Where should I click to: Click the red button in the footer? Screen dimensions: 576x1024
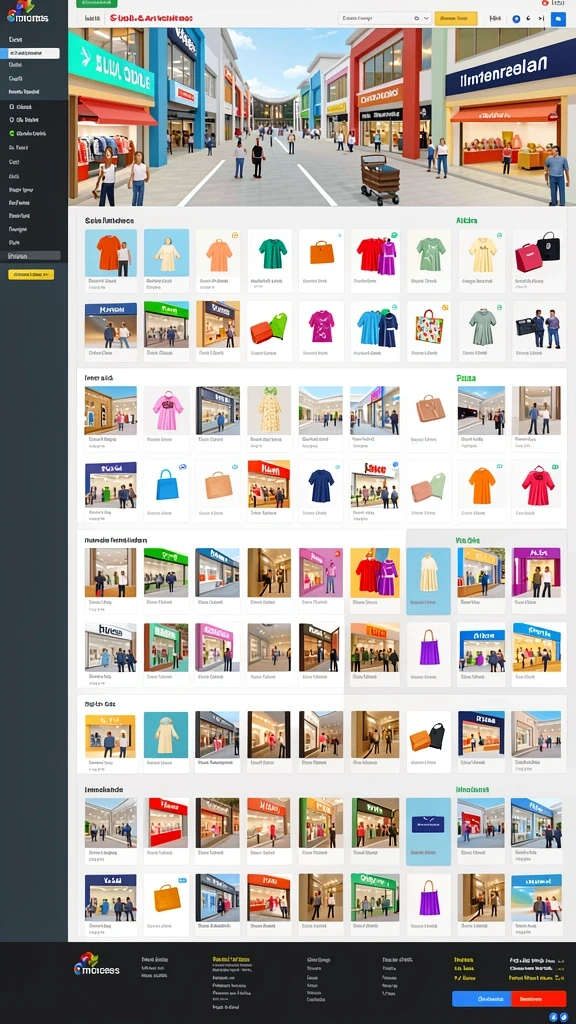pyautogui.click(x=539, y=999)
